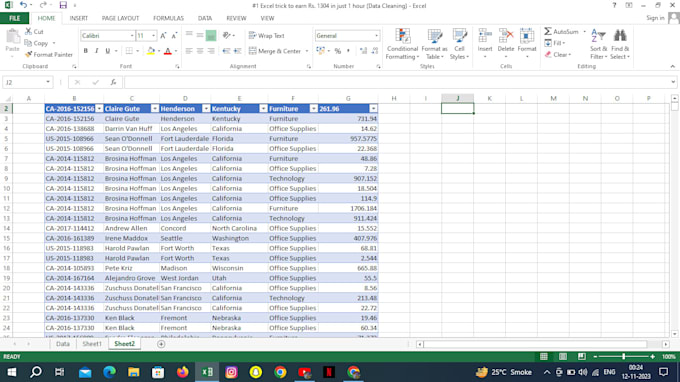This screenshot has width=680, height=382.
Task: Open the General number format dropdown
Action: point(376,36)
